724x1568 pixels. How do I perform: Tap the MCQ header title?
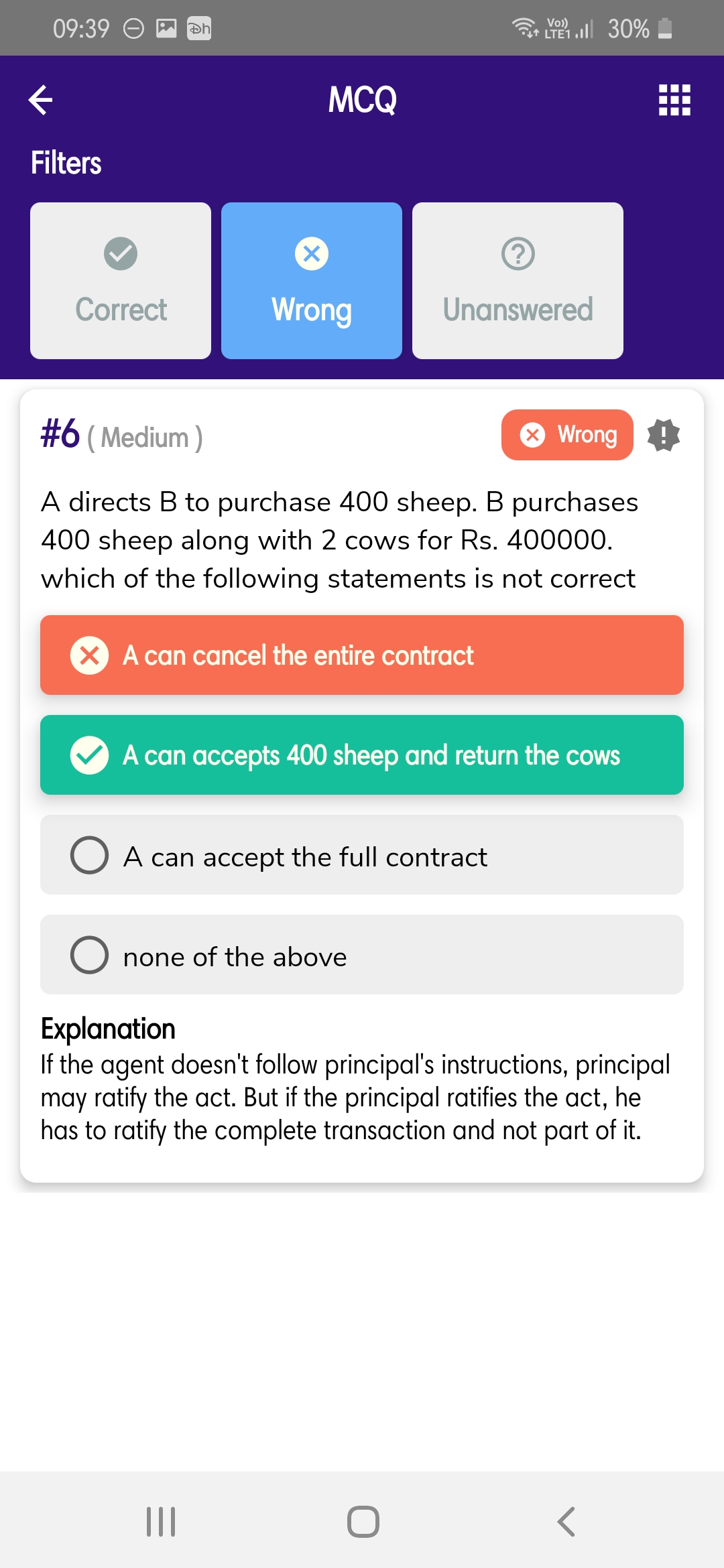point(362,101)
